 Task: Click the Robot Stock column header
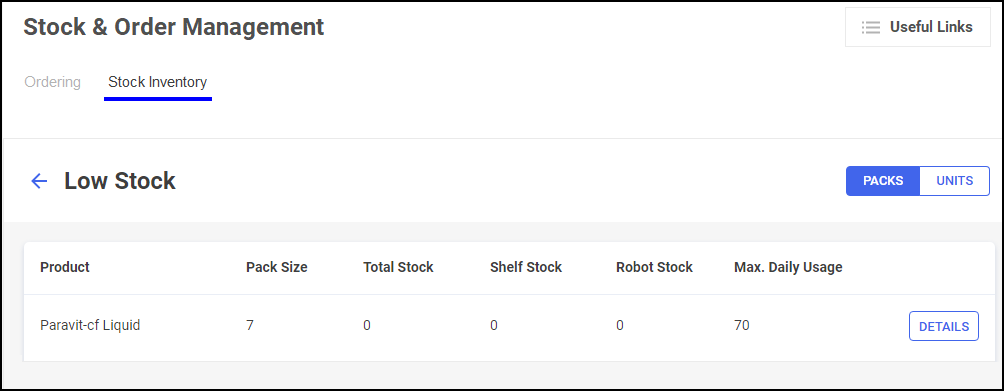[x=654, y=267]
